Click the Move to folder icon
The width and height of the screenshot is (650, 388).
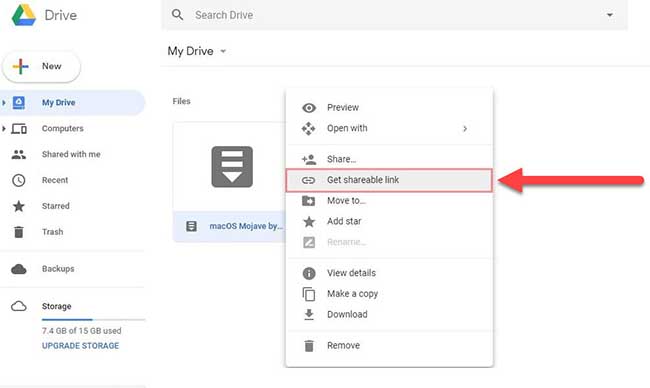pos(308,201)
